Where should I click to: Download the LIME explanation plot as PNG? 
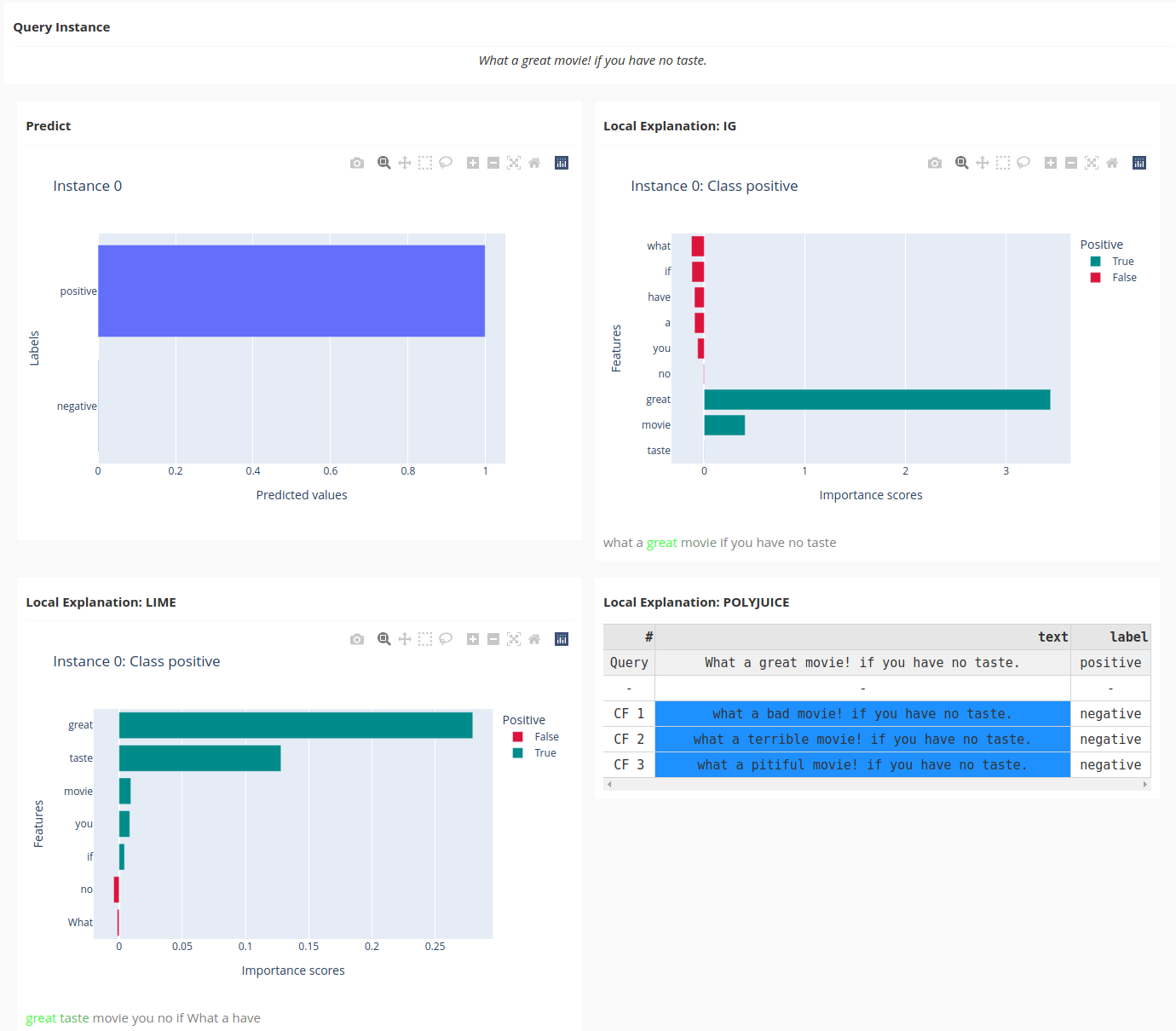(x=357, y=639)
